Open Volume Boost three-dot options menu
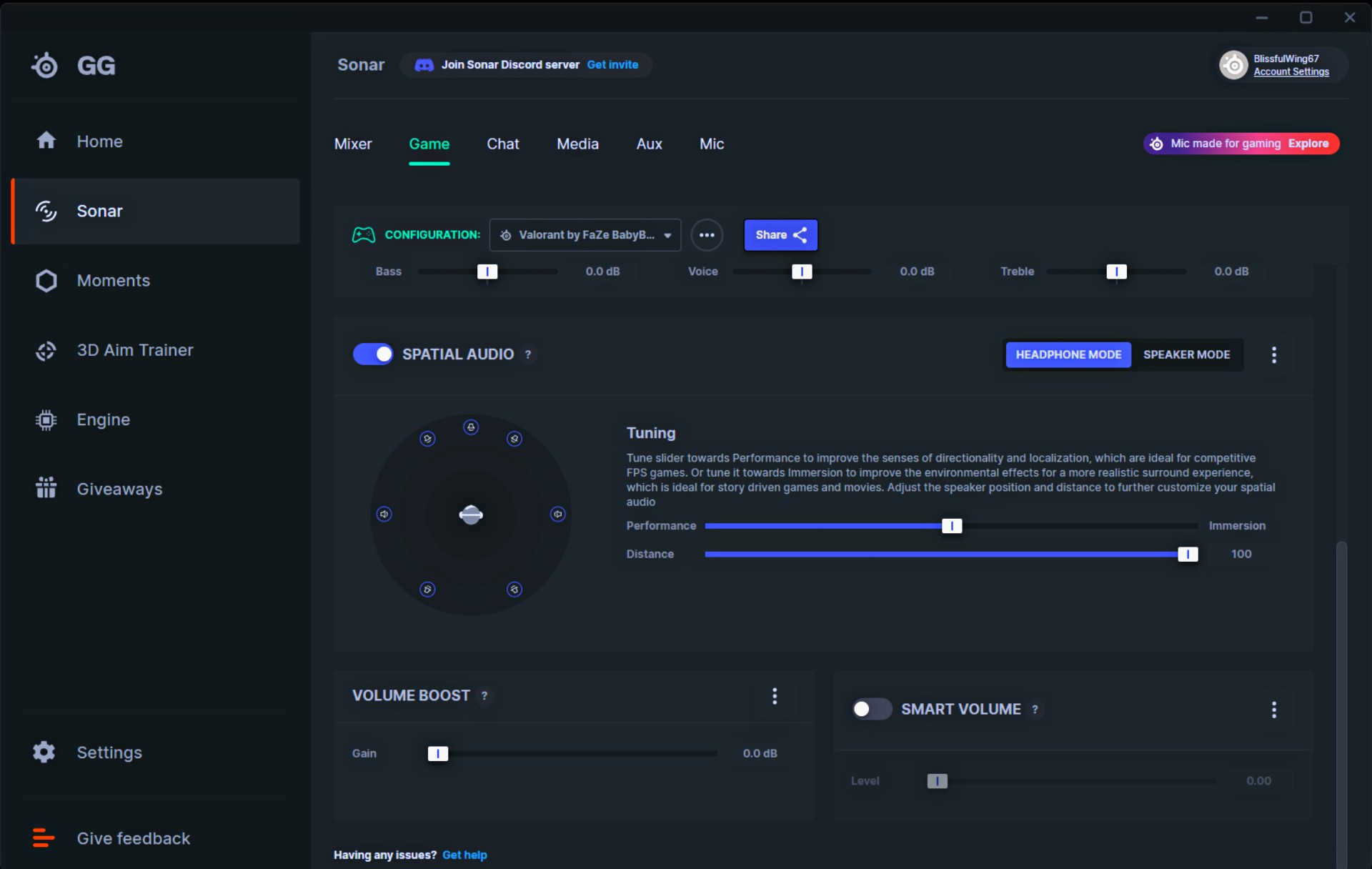1372x869 pixels. coord(775,696)
